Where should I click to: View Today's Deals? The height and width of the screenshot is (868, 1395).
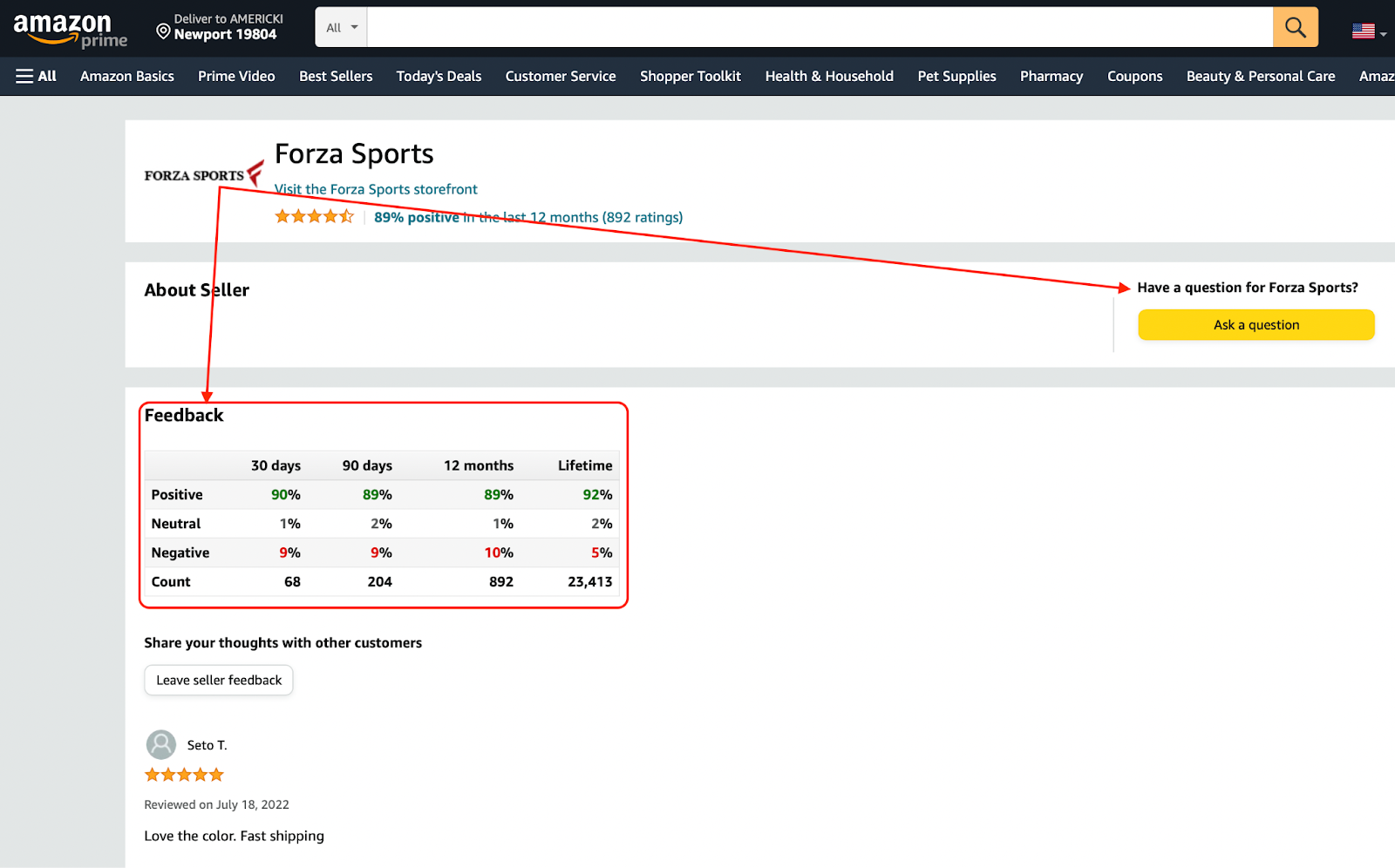coord(439,76)
